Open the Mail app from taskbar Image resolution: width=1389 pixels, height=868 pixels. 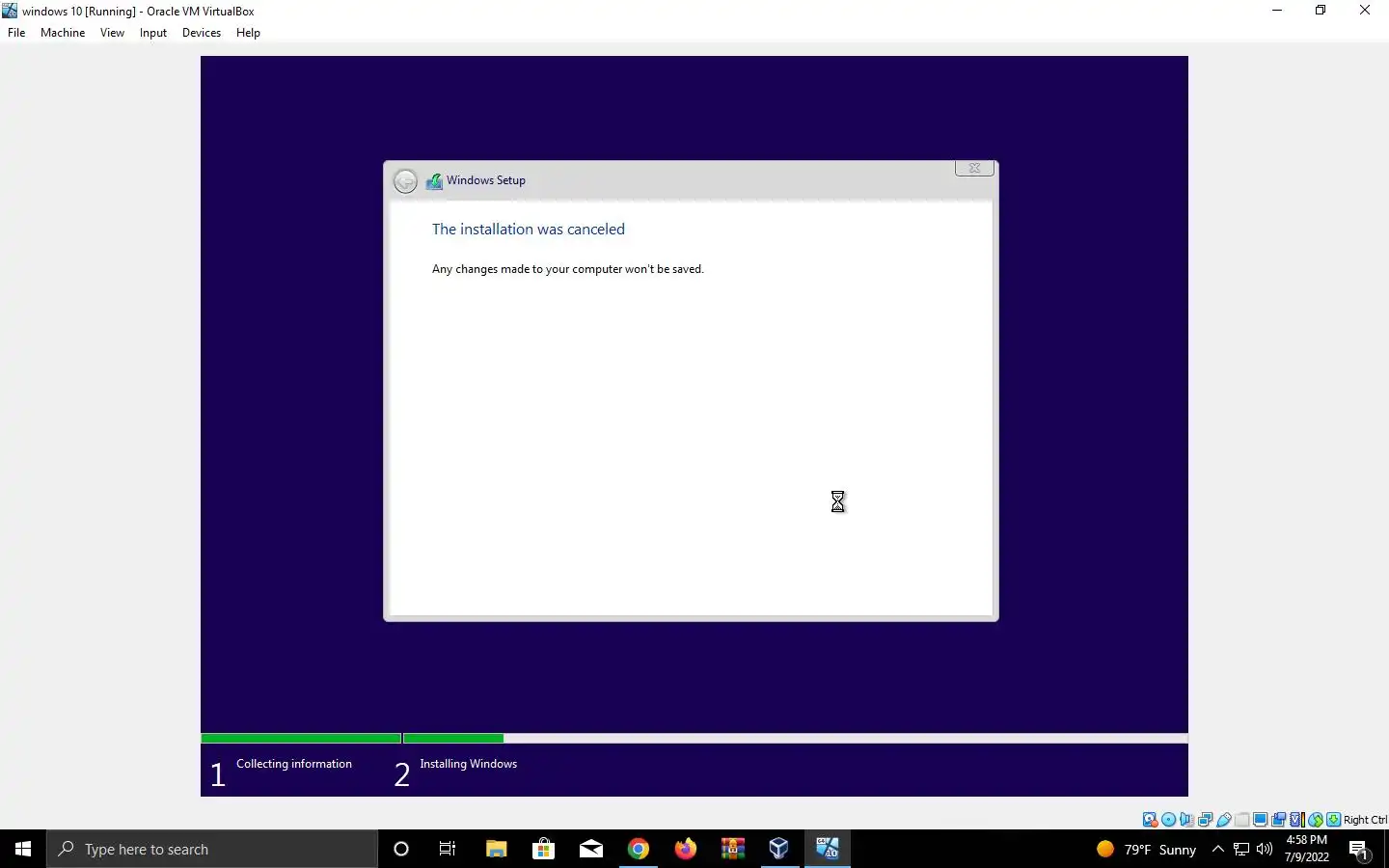pos(591,849)
